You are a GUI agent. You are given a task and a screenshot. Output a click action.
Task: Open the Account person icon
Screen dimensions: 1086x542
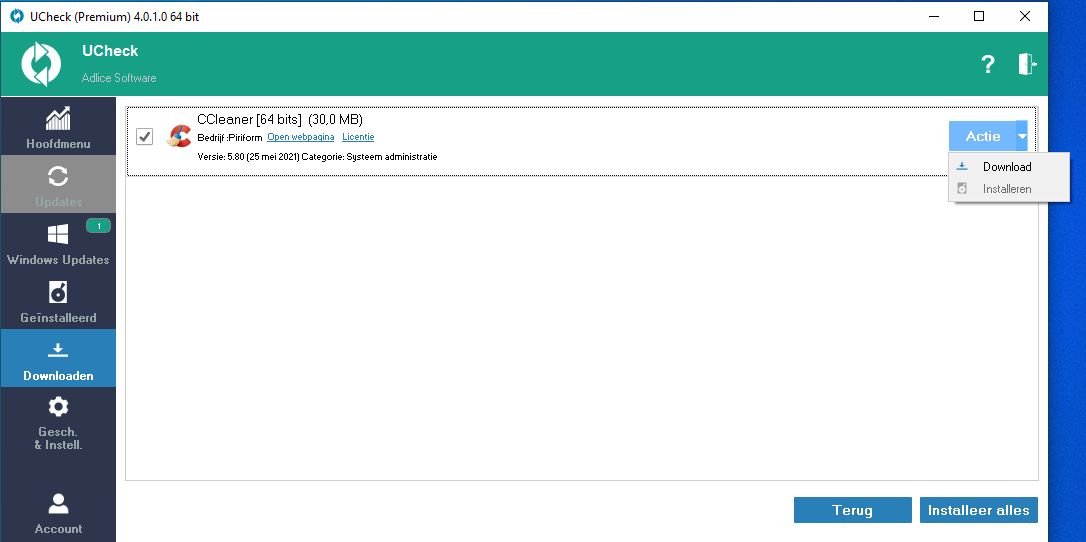point(58,504)
